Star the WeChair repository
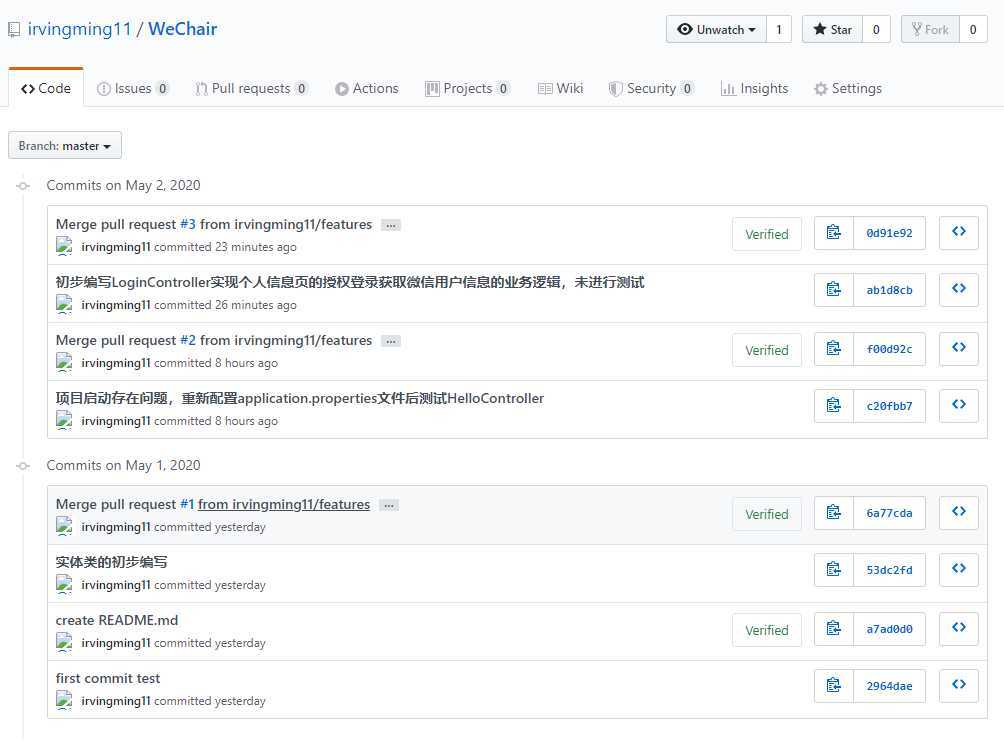 coord(832,29)
